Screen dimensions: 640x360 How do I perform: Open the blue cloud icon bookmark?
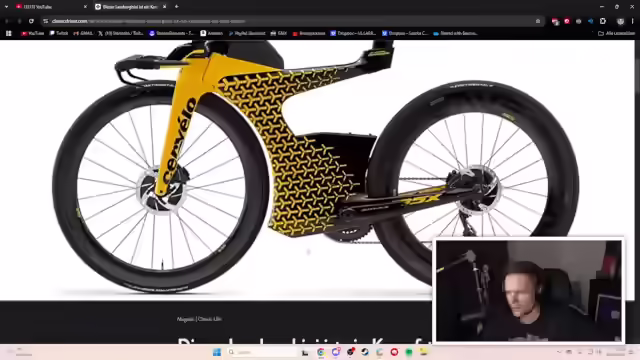pos(456,33)
